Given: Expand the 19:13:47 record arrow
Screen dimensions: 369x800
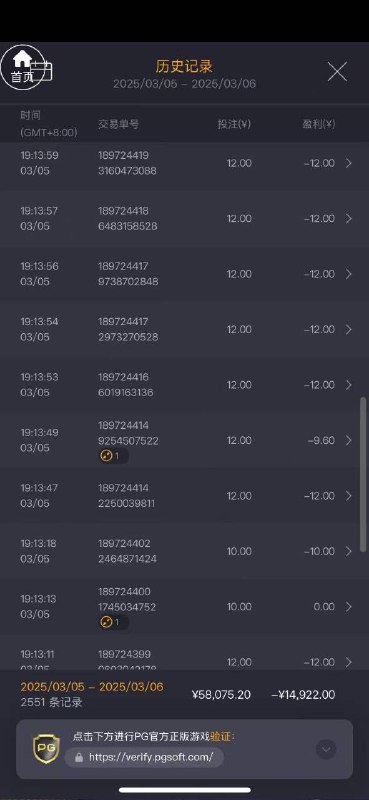Looking at the screenshot, I should pos(349,495).
